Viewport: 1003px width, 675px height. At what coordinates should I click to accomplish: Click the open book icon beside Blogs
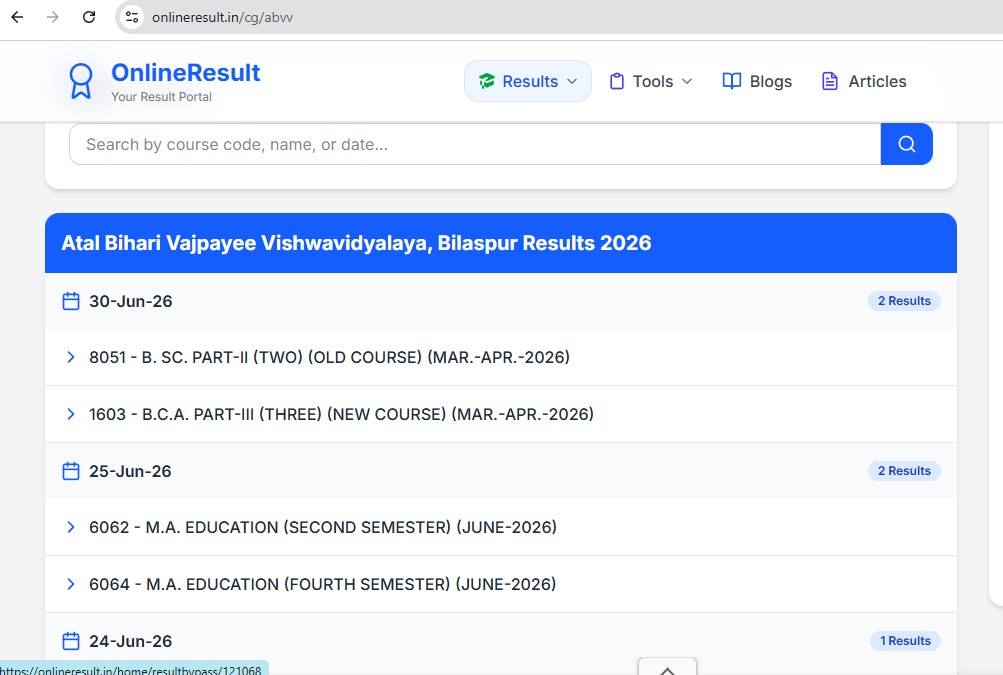pos(731,81)
